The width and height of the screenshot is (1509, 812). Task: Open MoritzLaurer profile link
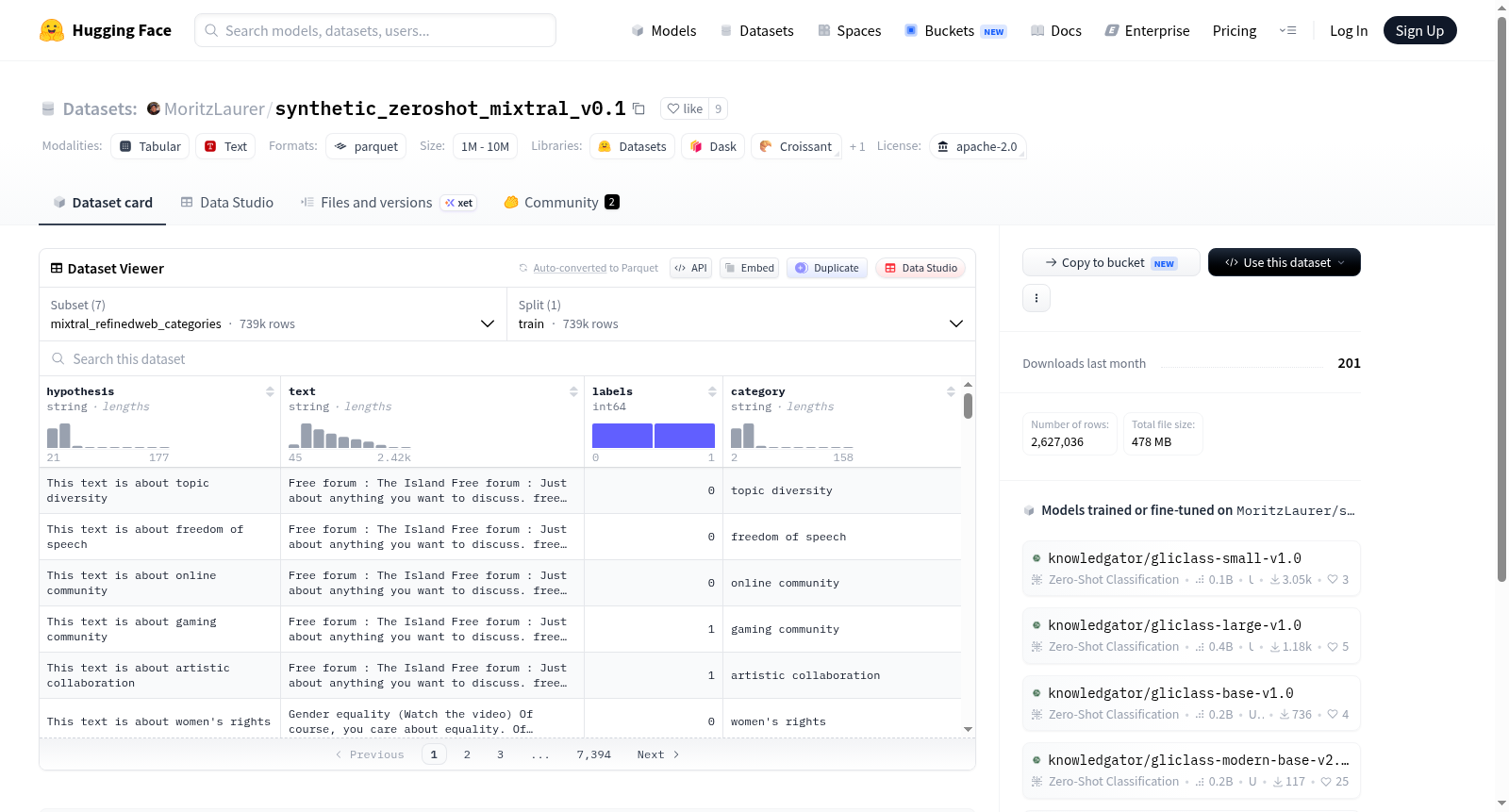214,108
